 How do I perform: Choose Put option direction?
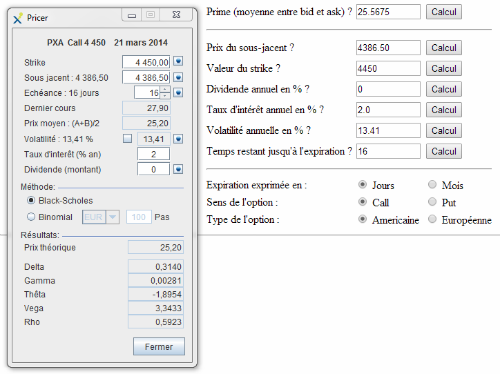(432, 202)
